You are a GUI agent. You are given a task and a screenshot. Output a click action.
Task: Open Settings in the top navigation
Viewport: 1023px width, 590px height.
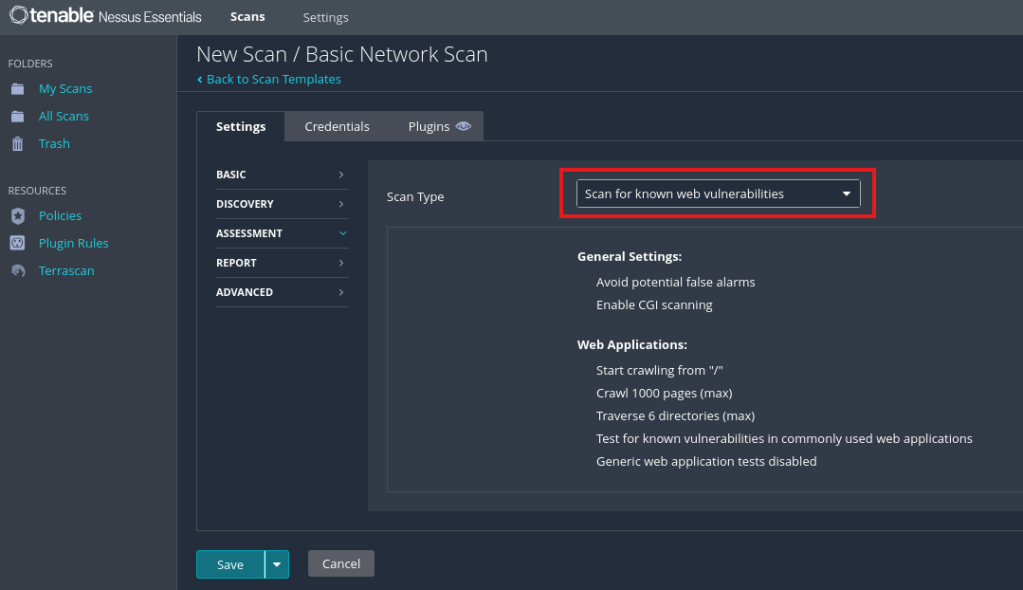tap(325, 18)
